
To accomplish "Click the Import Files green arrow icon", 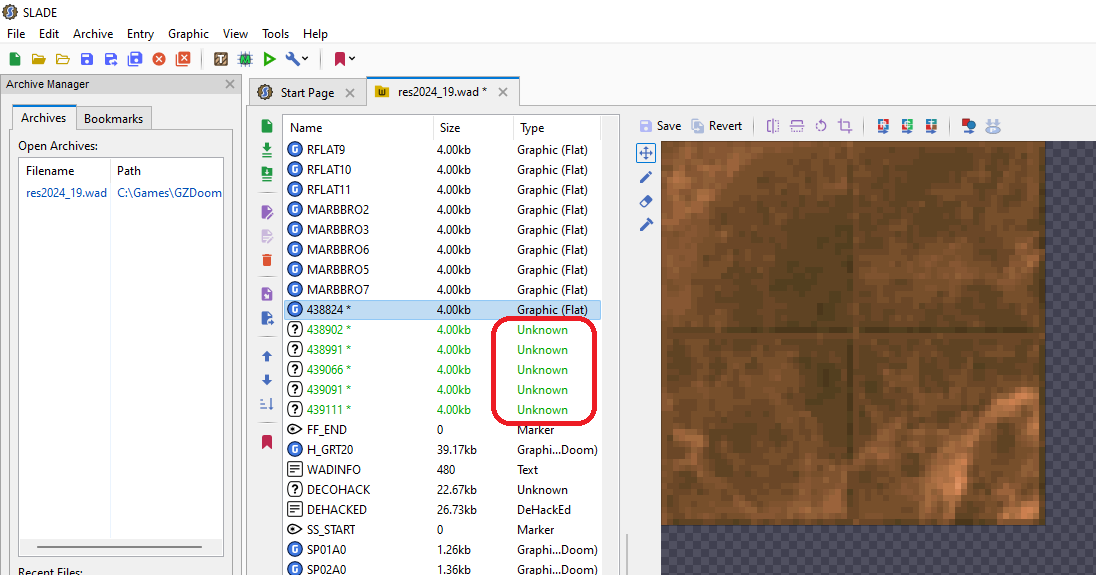I will pyautogui.click(x=267, y=150).
